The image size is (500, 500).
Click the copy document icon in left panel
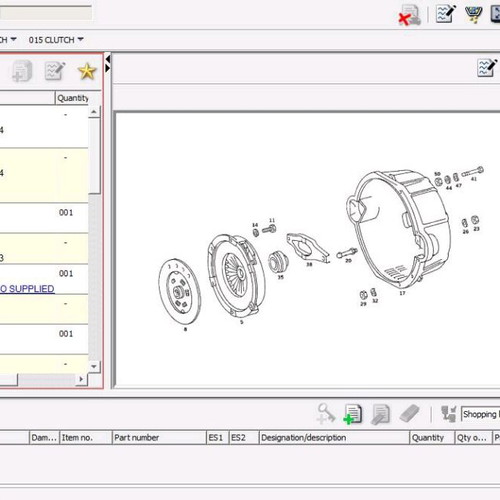click(x=22, y=71)
